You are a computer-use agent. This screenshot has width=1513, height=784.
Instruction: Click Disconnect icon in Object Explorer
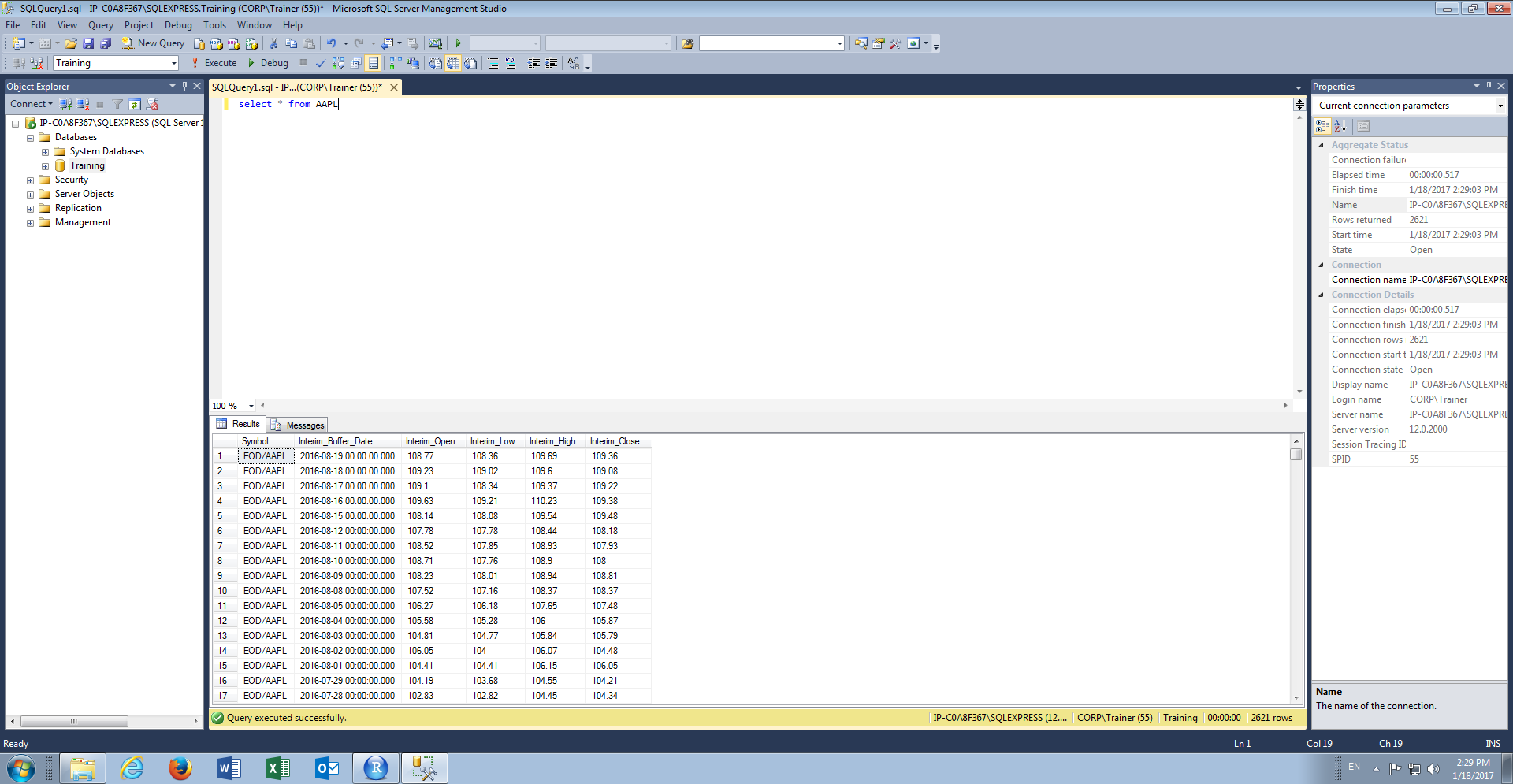[x=83, y=104]
